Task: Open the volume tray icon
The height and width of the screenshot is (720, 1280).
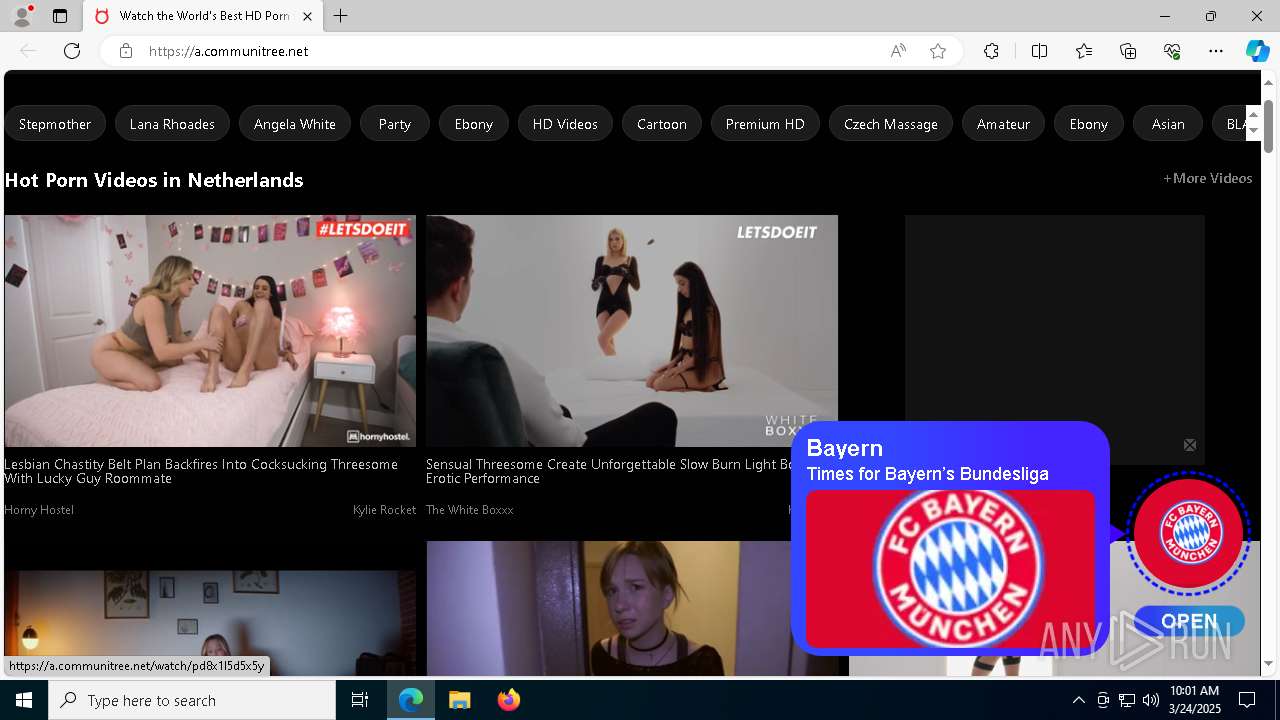Action: (x=1150, y=700)
